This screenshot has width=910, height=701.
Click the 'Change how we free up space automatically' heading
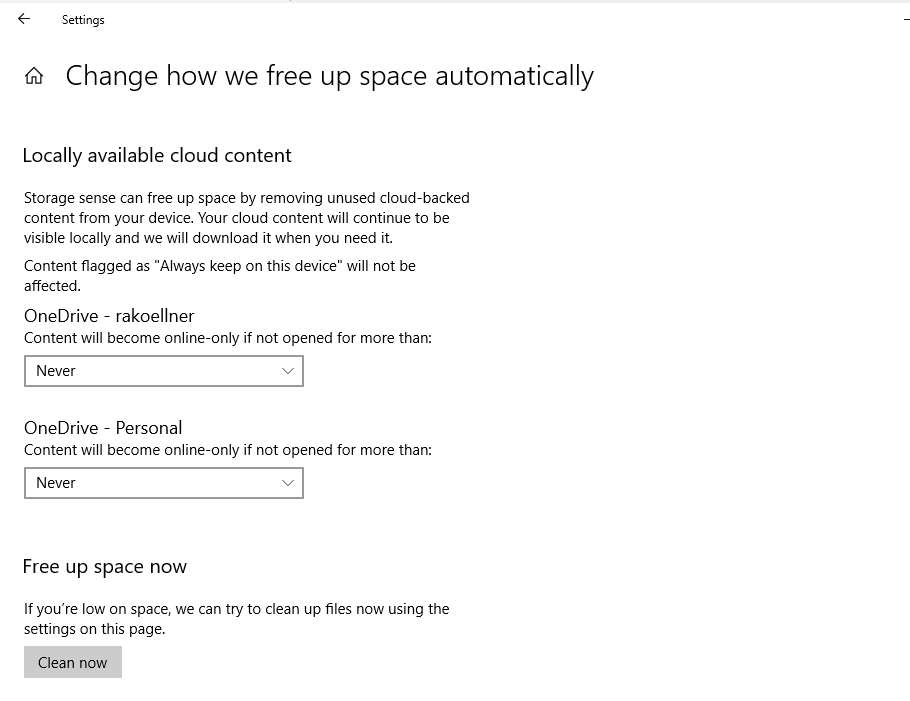pos(329,76)
